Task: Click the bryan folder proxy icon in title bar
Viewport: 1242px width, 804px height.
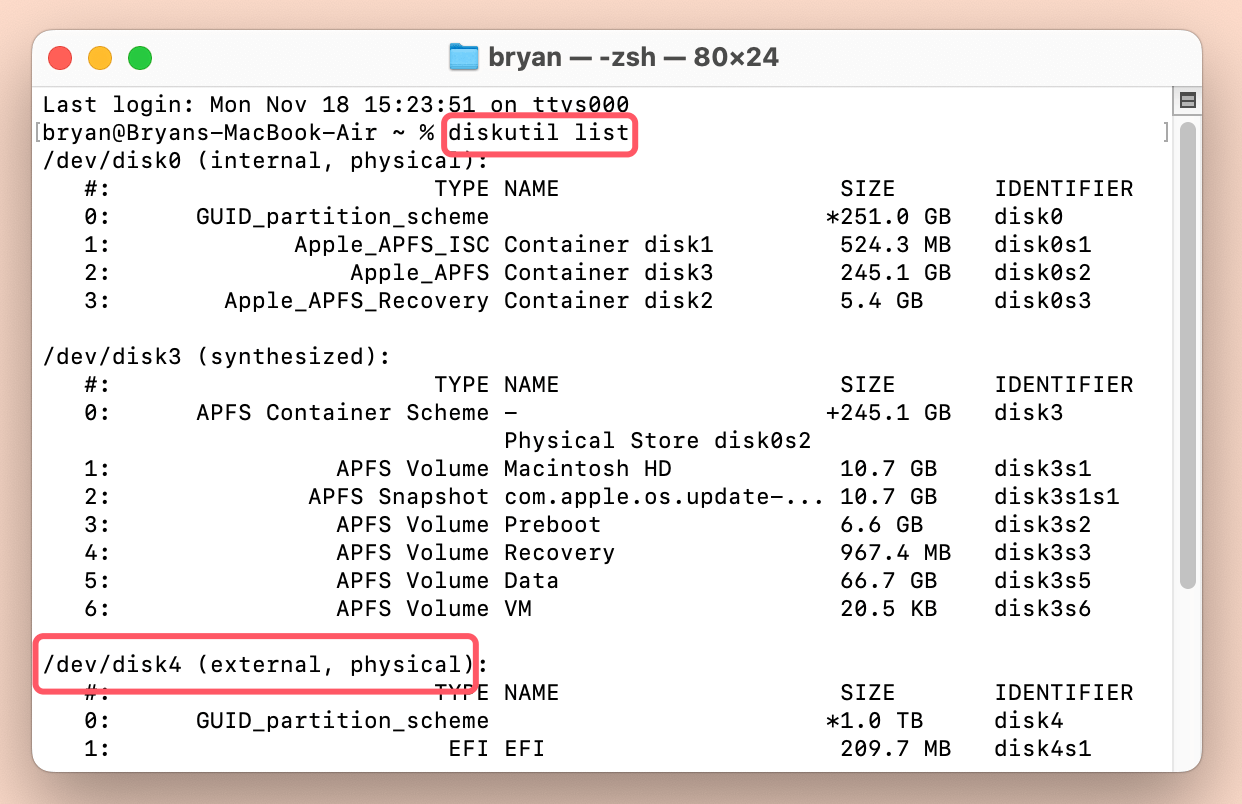Action: (x=462, y=57)
